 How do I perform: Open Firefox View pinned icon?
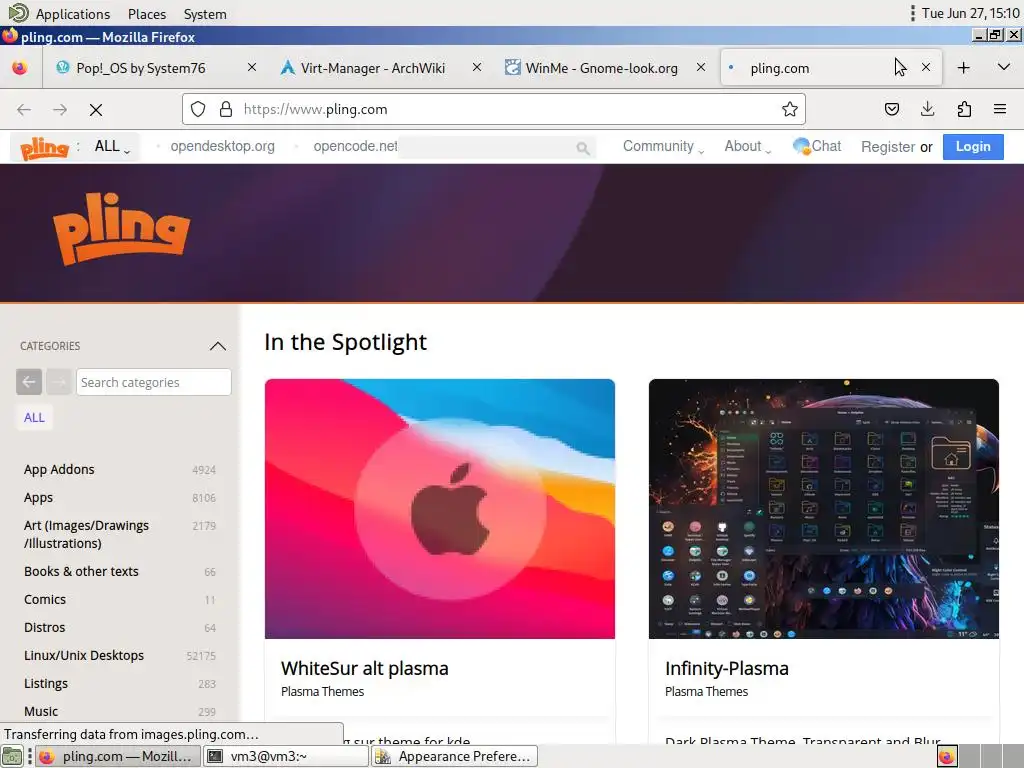pos(20,67)
